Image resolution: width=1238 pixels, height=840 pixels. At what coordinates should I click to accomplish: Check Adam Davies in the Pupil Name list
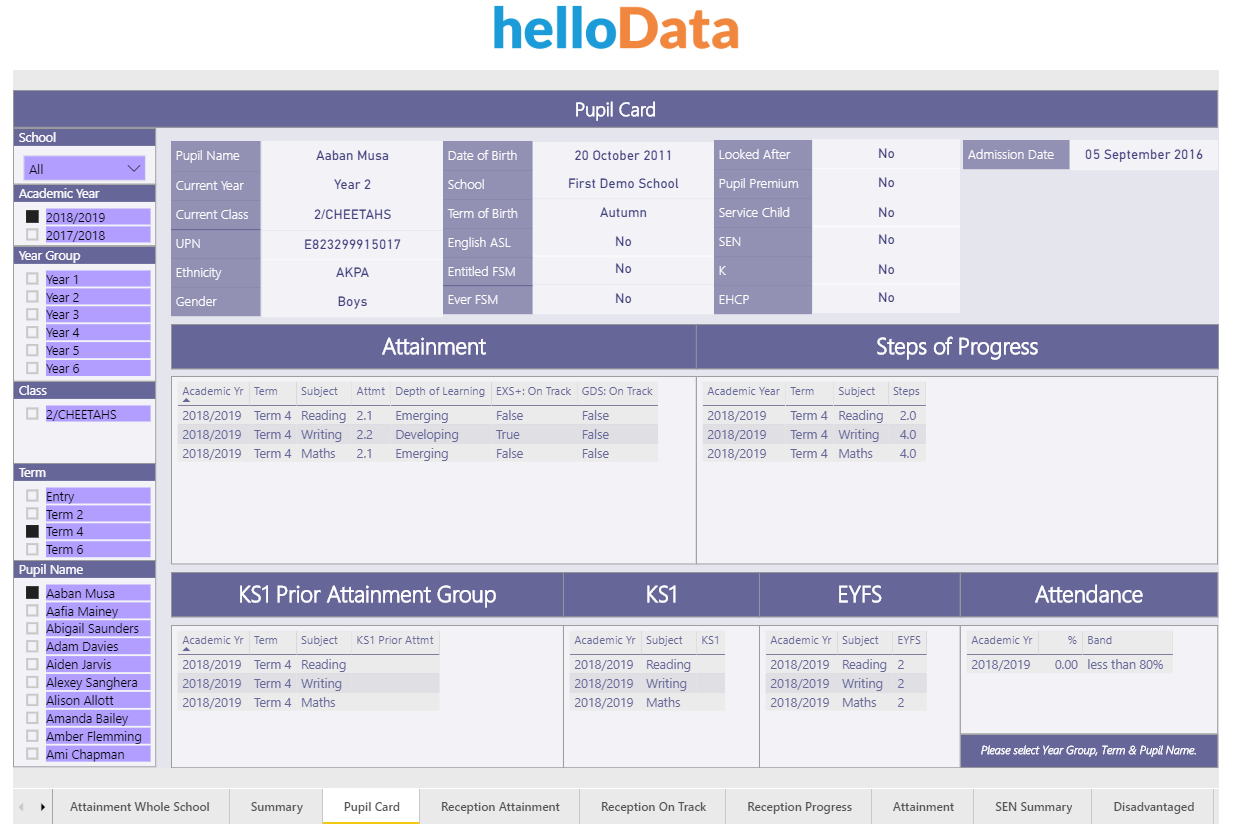31,646
